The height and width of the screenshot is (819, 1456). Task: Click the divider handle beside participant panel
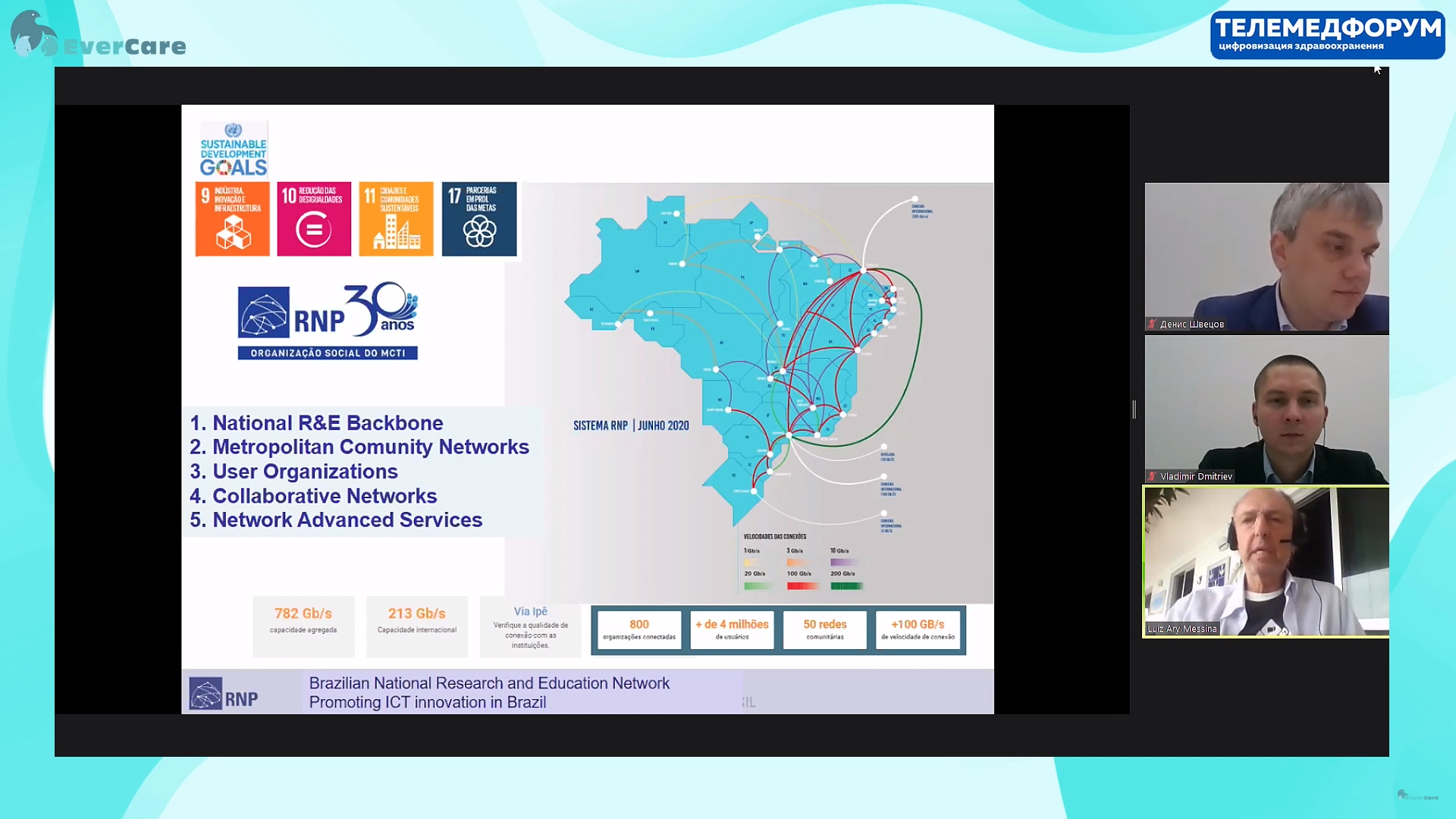[x=1134, y=409]
